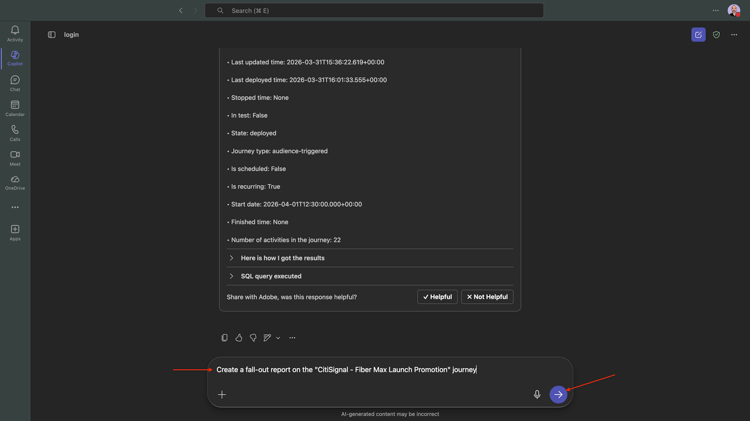
Task: Go back with the left arrow
Action: 180,11
